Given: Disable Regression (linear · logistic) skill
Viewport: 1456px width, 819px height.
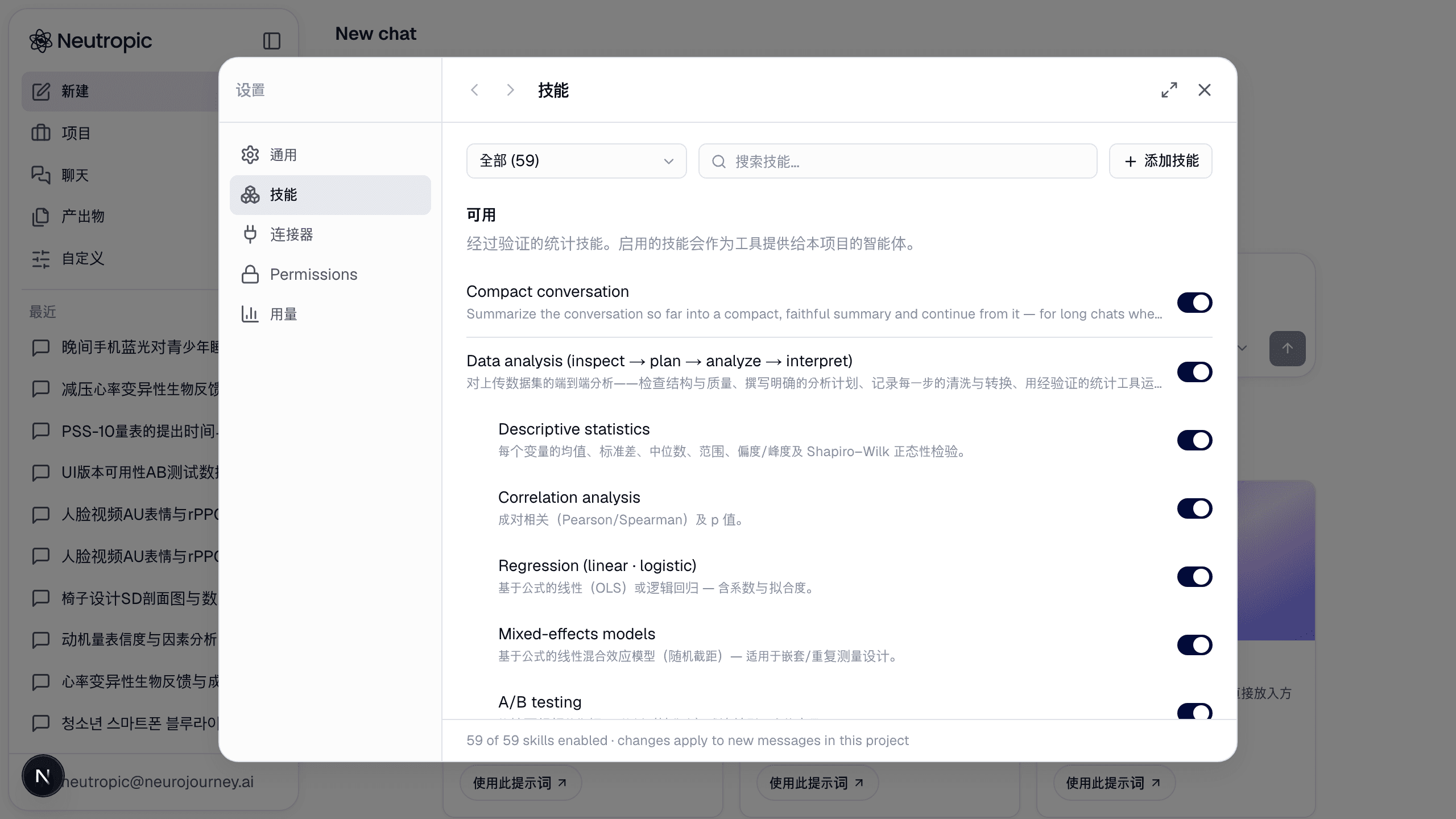Looking at the screenshot, I should [1195, 577].
